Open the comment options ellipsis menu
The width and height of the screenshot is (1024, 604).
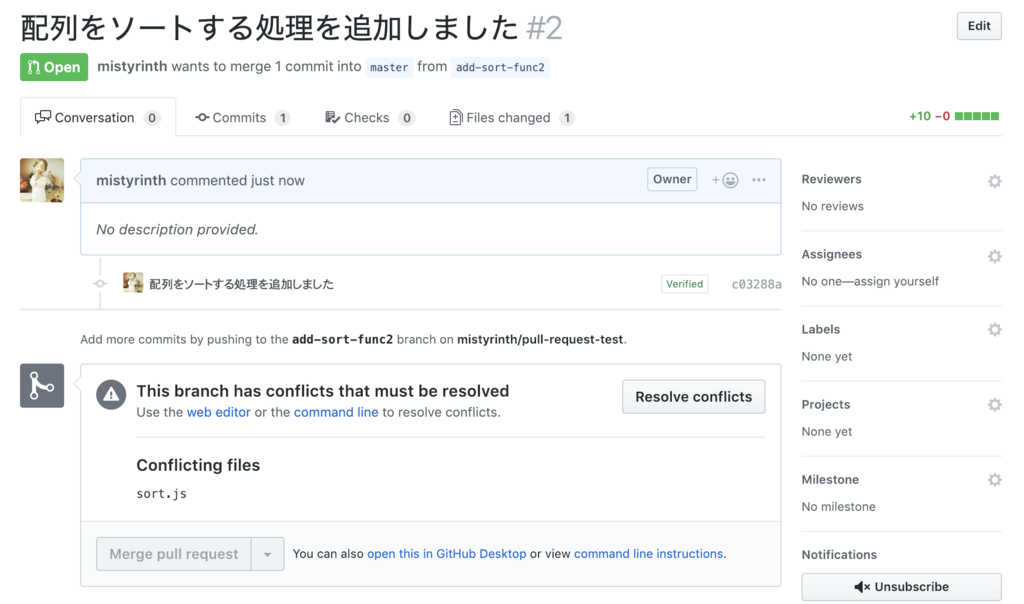pyautogui.click(x=758, y=180)
